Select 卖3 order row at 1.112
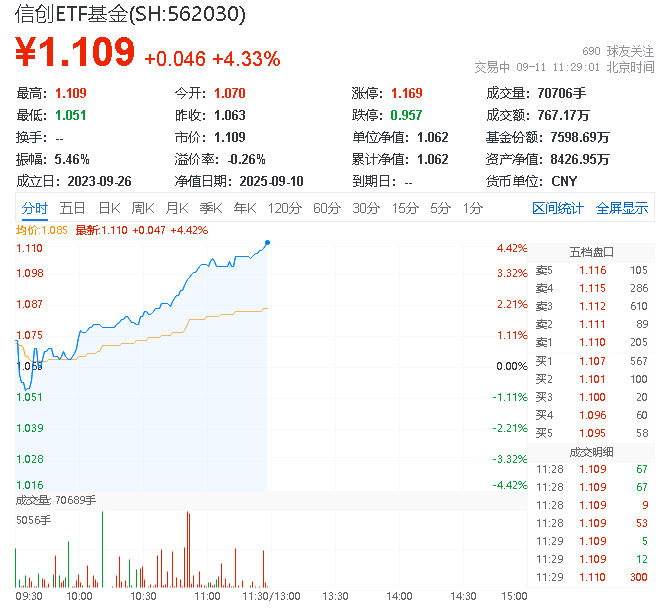 pyautogui.click(x=591, y=306)
